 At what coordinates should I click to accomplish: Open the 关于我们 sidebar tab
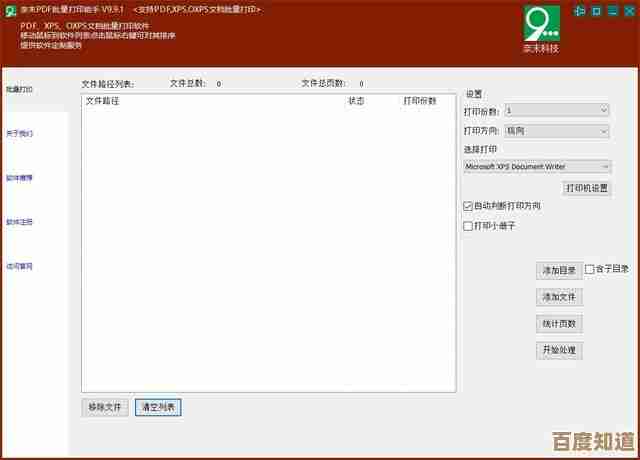[20, 133]
